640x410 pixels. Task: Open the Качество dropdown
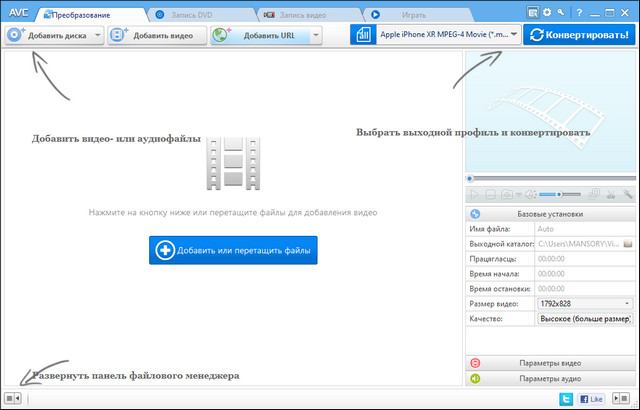(x=585, y=319)
